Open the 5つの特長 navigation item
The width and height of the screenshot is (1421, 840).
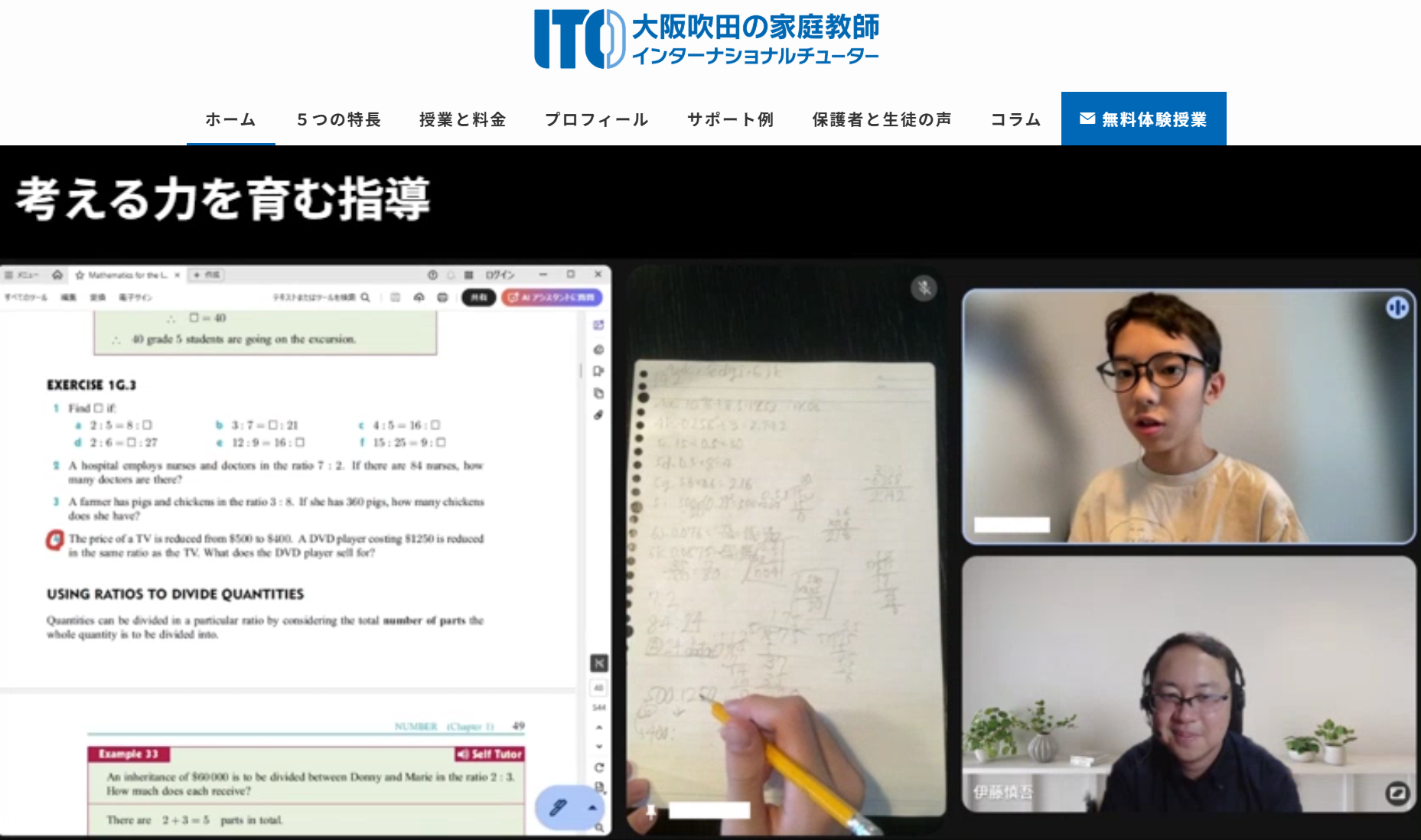(339, 119)
